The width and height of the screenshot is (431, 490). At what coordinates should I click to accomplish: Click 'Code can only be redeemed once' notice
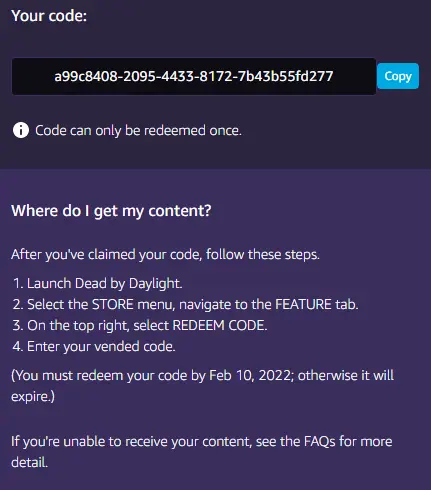coord(138,130)
